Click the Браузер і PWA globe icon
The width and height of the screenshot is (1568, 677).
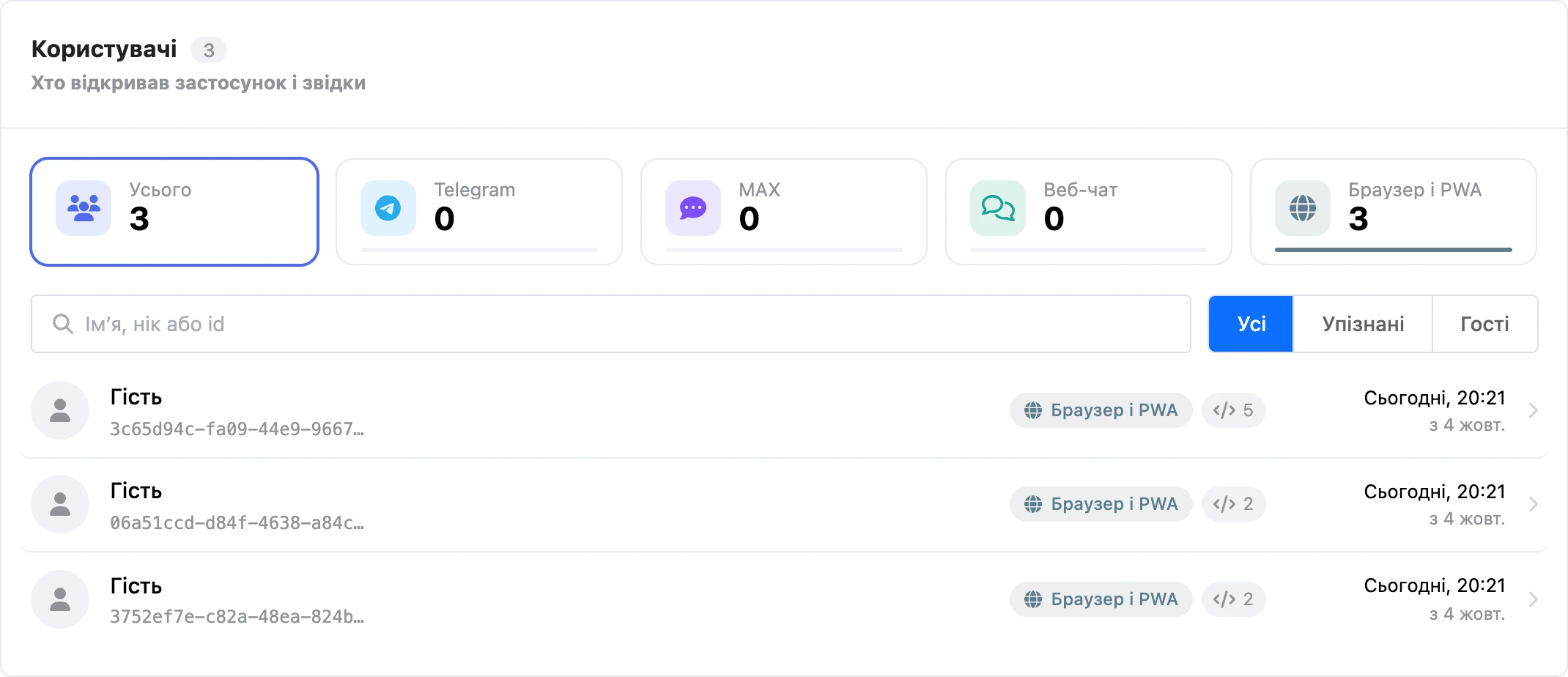pyautogui.click(x=1303, y=208)
